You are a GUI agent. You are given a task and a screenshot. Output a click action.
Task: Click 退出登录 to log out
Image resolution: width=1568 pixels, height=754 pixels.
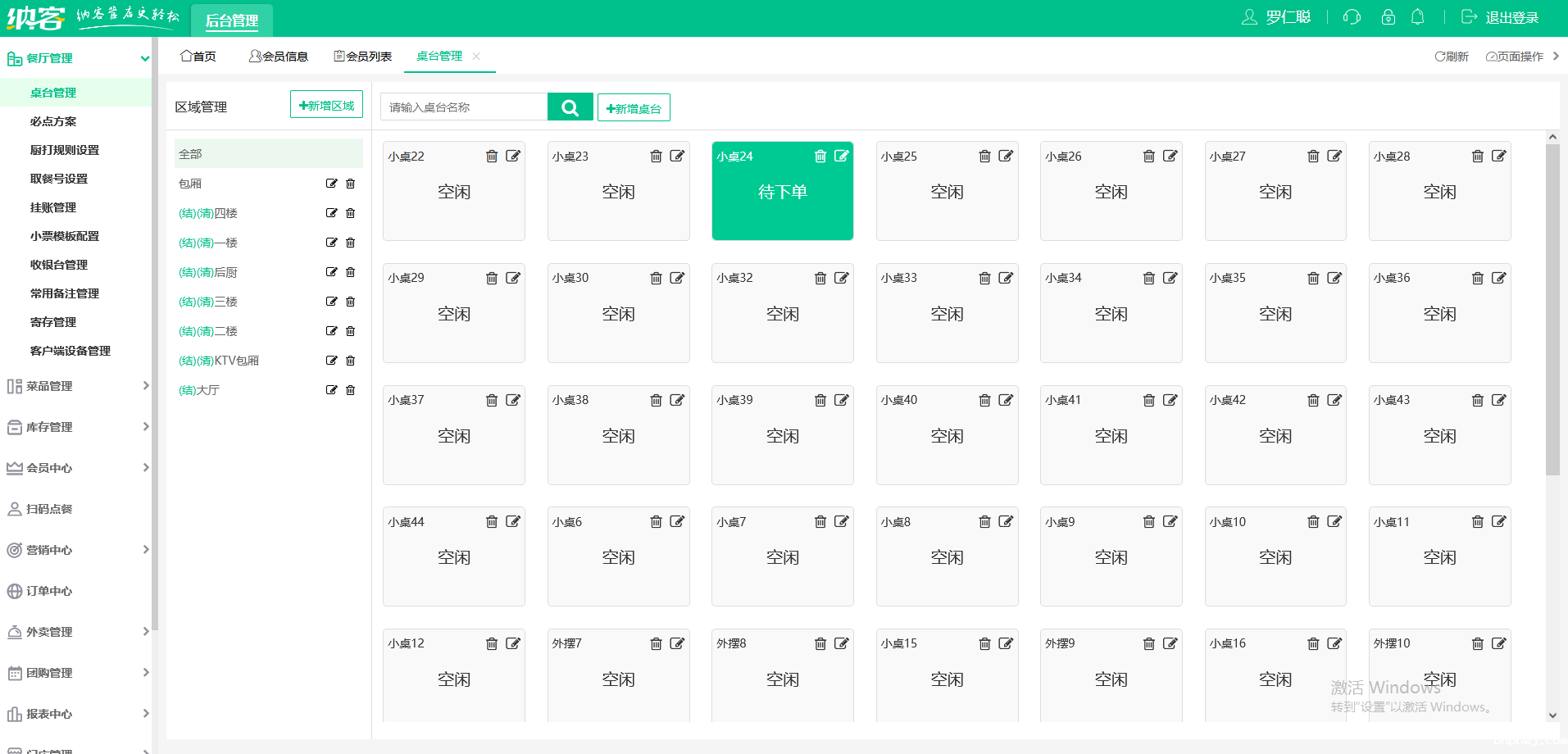click(x=1500, y=17)
